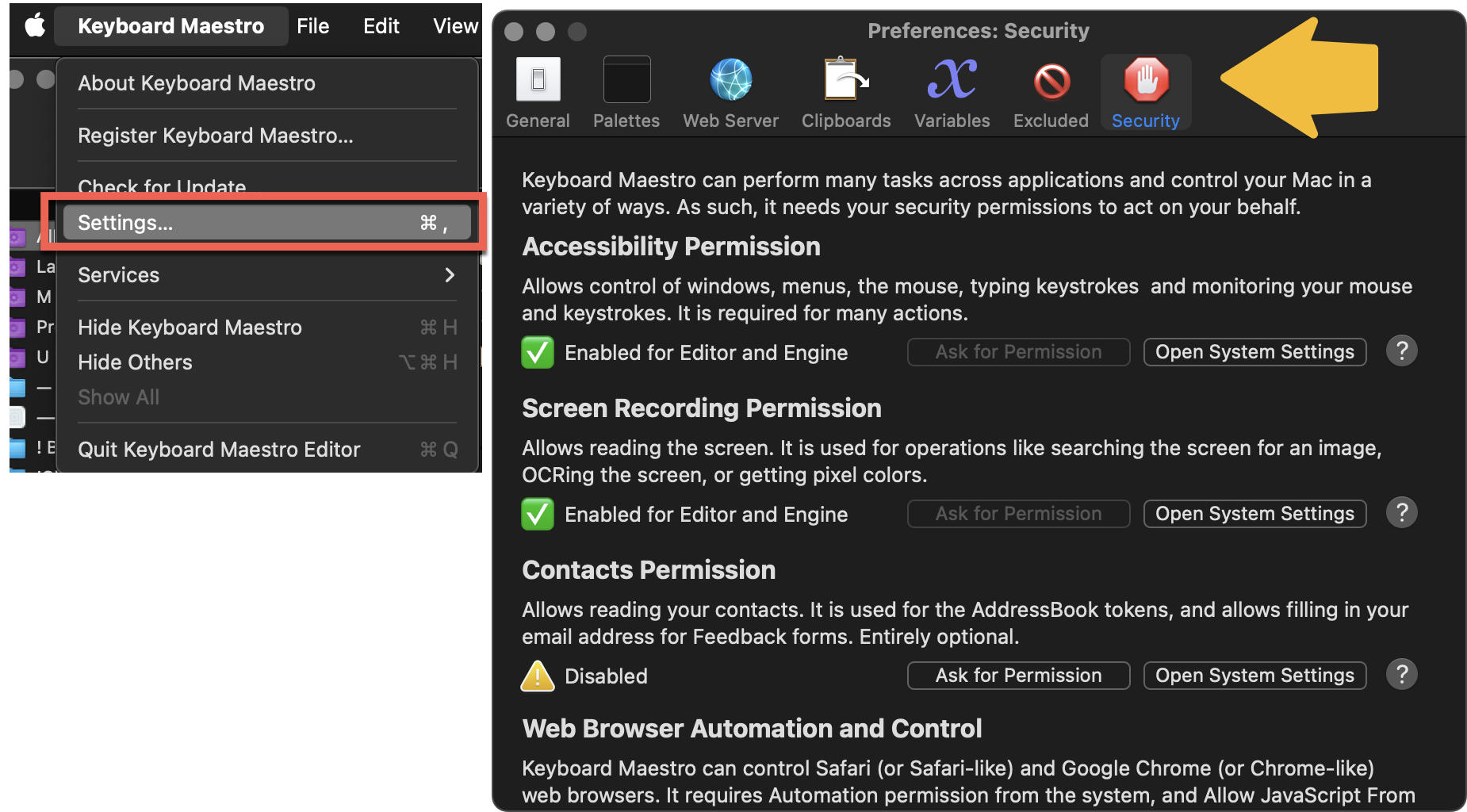Click the Disabled status text
Image resolution: width=1467 pixels, height=812 pixels.
[606, 676]
